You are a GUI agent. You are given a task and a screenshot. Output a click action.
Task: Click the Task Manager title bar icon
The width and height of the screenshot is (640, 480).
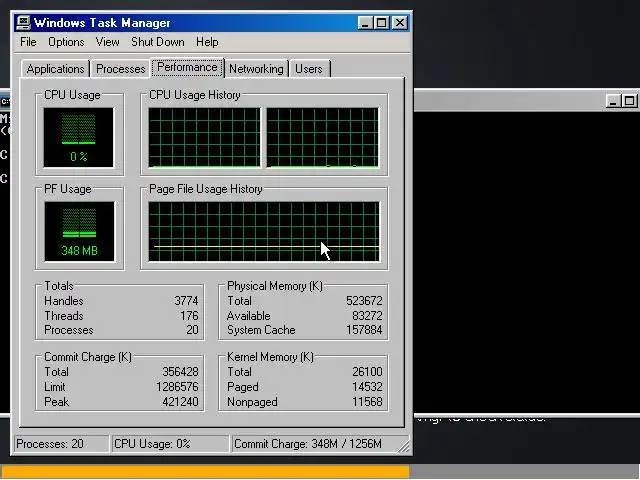[23, 22]
